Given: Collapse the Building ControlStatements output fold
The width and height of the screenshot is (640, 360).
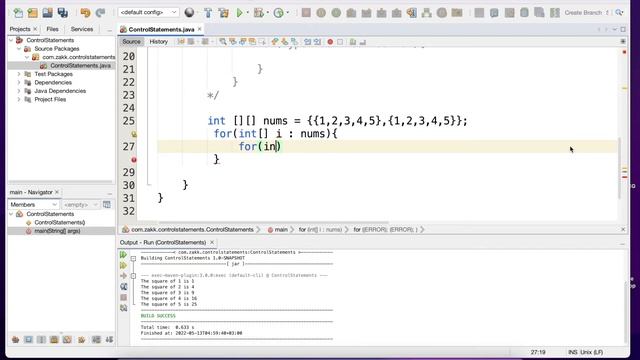Looking at the screenshot, I should [133, 258].
